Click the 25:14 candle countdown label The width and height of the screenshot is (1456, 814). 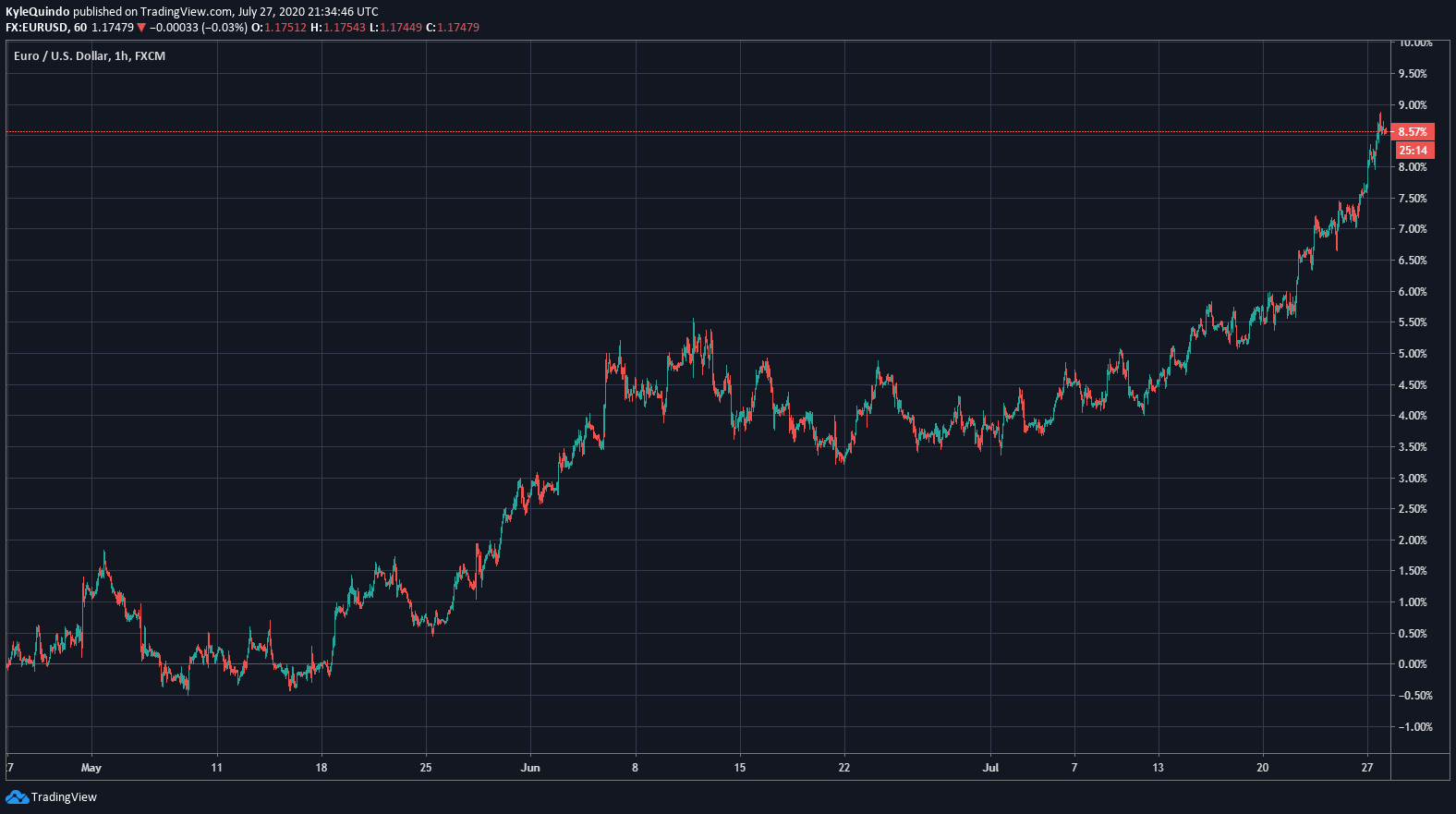[1413, 151]
